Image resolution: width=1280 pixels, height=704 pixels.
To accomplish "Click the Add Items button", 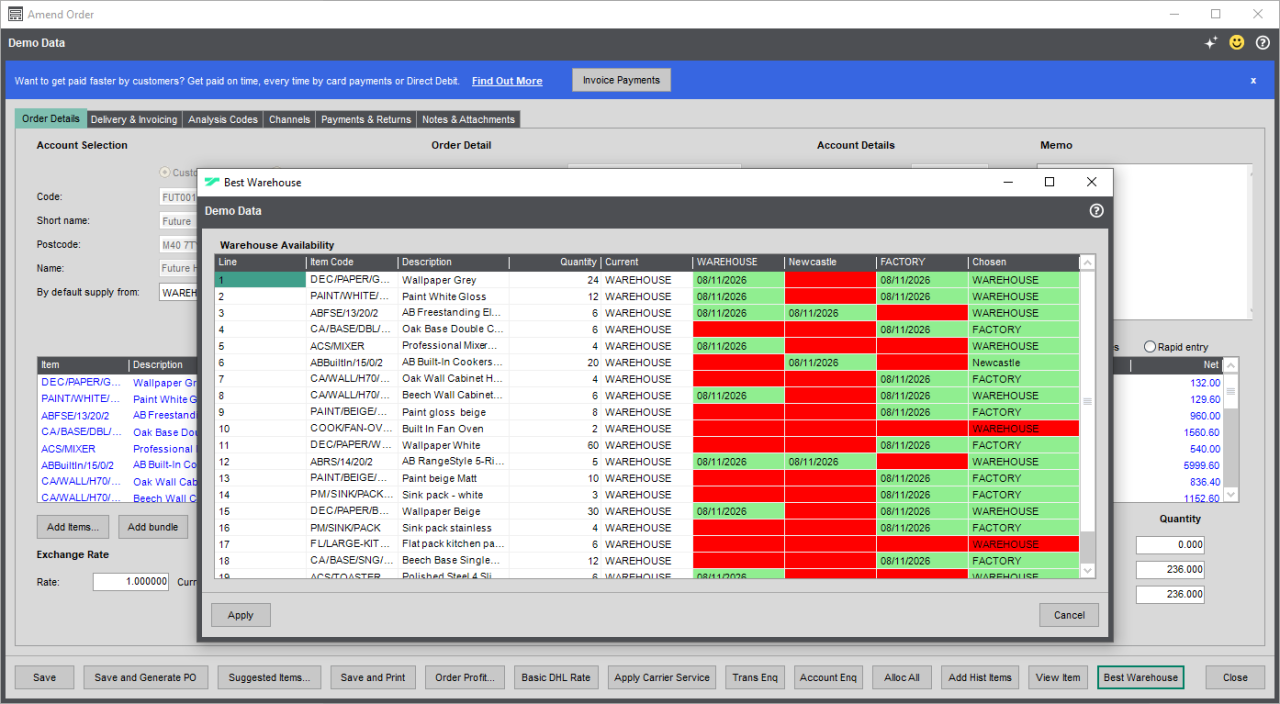I will 73,527.
